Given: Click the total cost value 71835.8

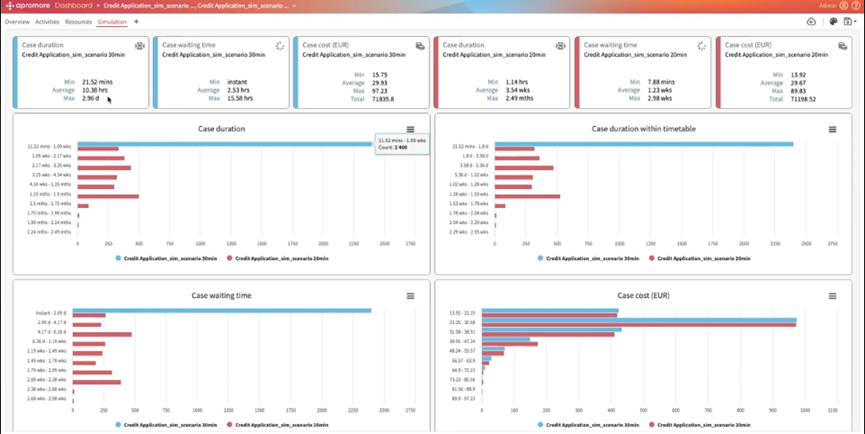Looking at the screenshot, I should 381,99.
